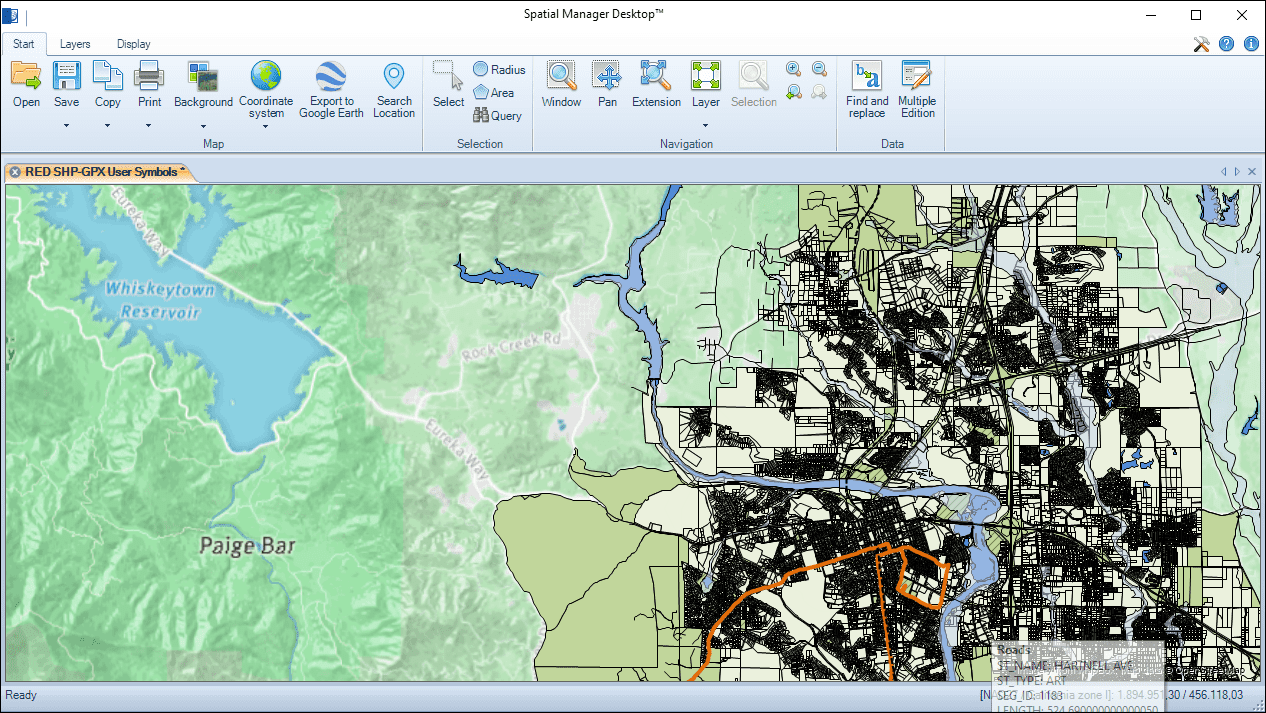Expand the Coordinate system dropdown arrow
The height and width of the screenshot is (713, 1266).
tap(266, 126)
